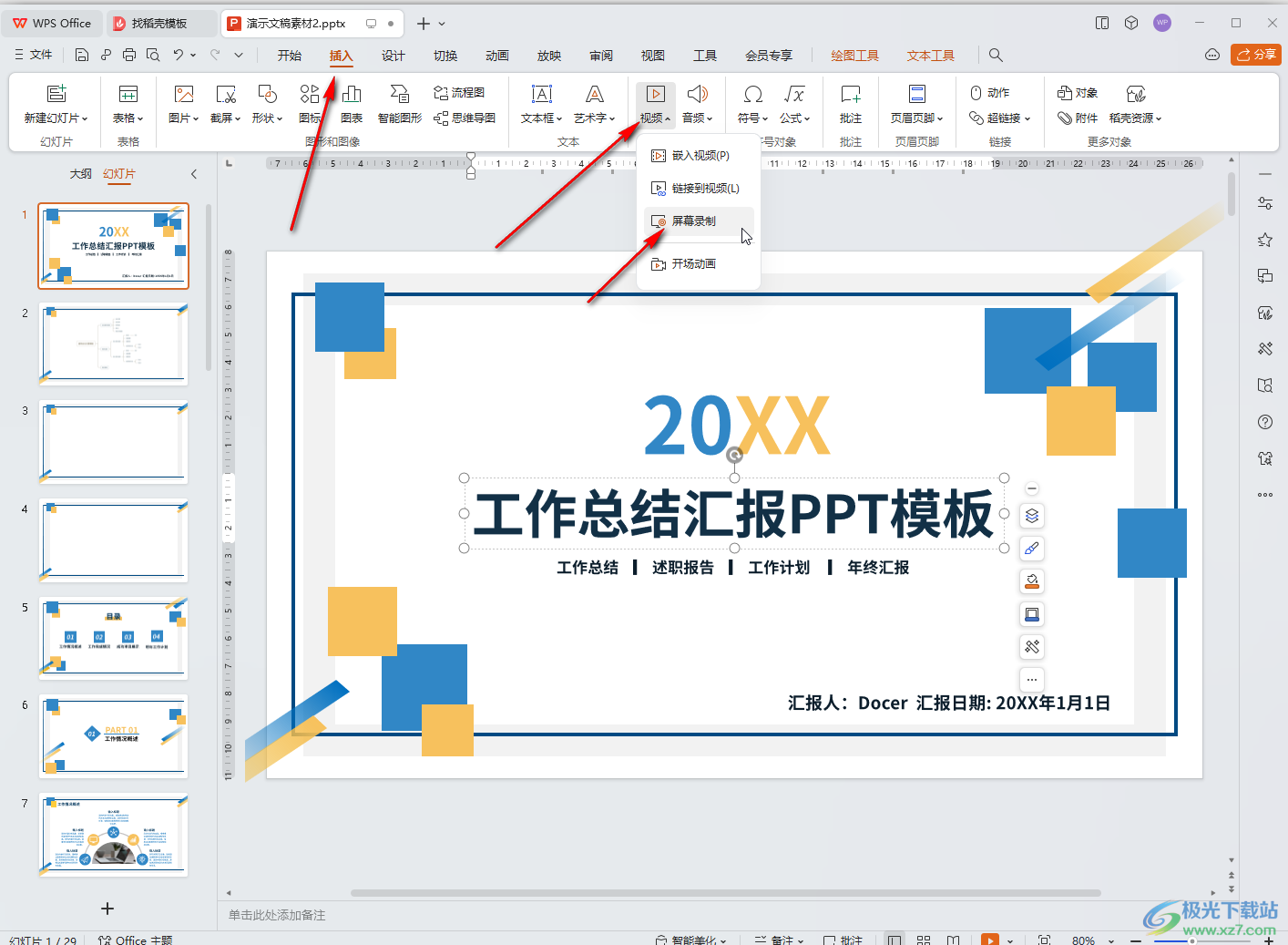1288x945 pixels.
Task: Click the layers icon beside the text box
Action: 1032,516
